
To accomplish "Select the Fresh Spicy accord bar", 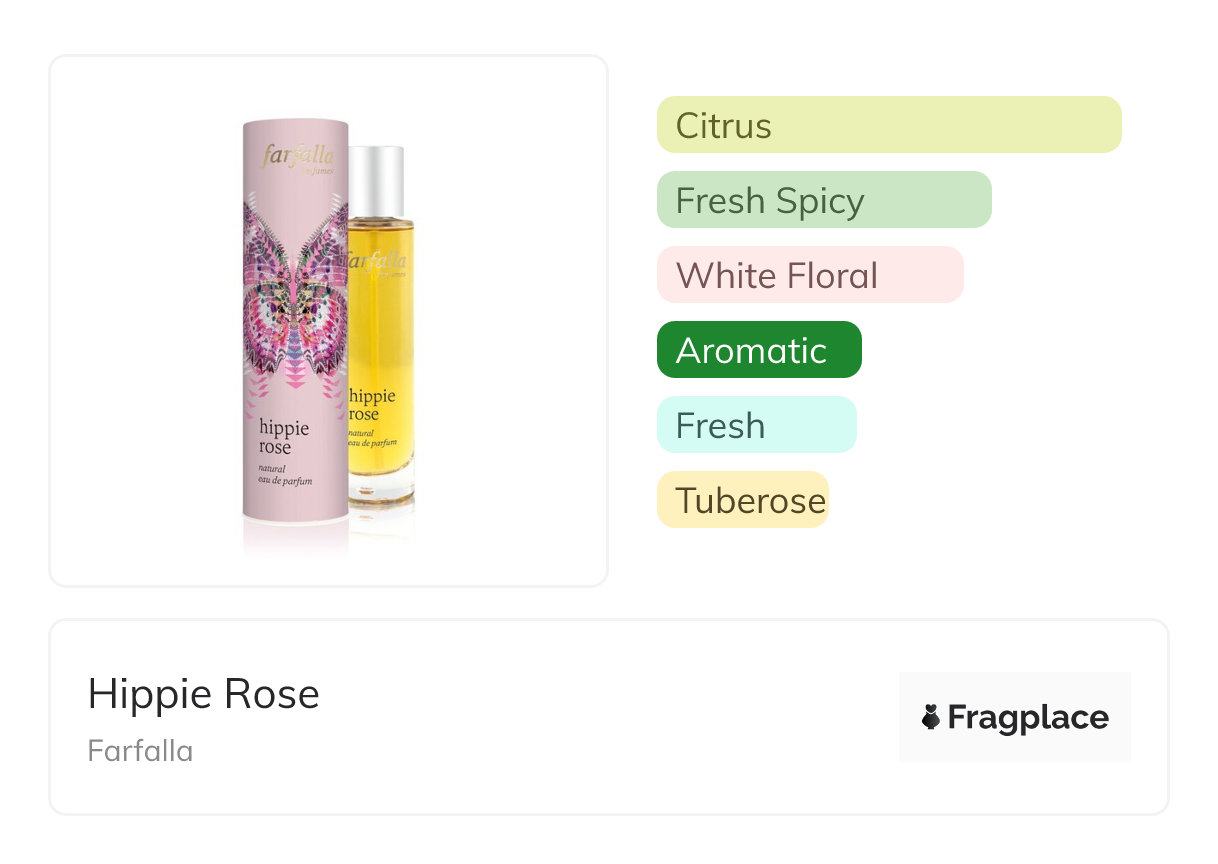I will pos(823,200).
